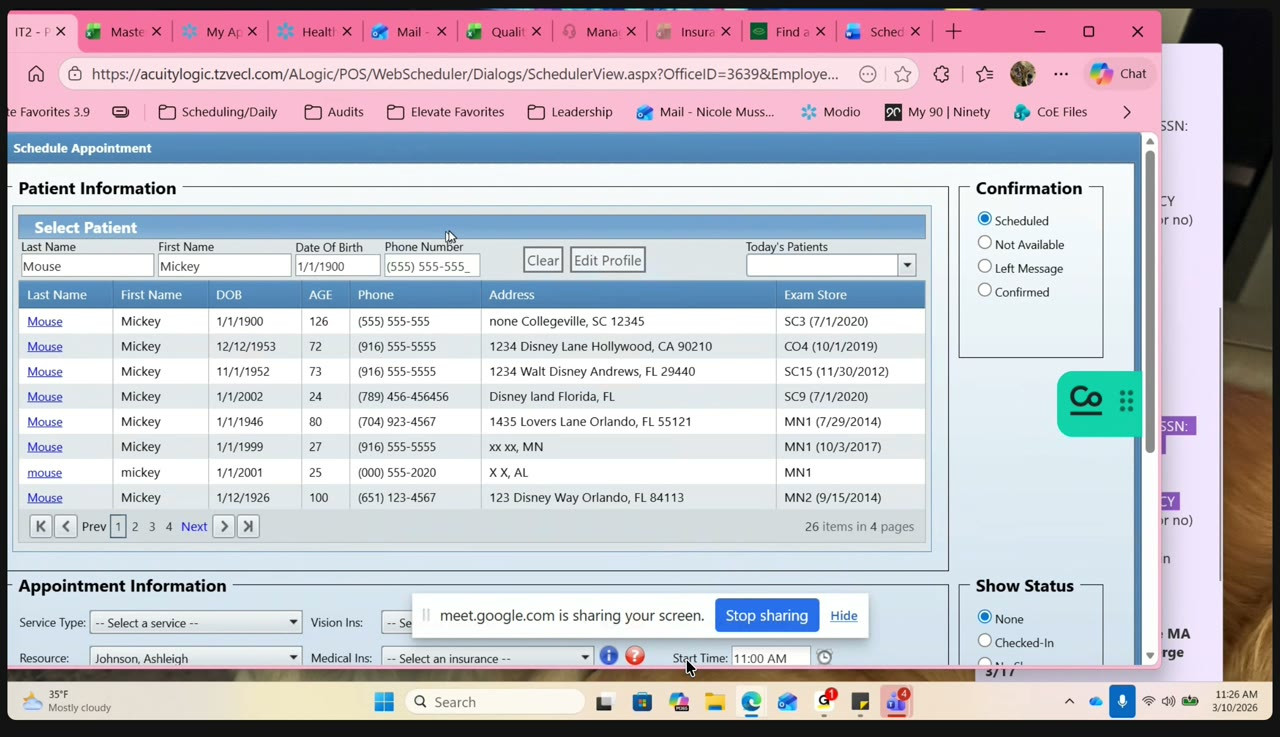Open browser profile avatar
This screenshot has height=737, width=1280.
1022,74
